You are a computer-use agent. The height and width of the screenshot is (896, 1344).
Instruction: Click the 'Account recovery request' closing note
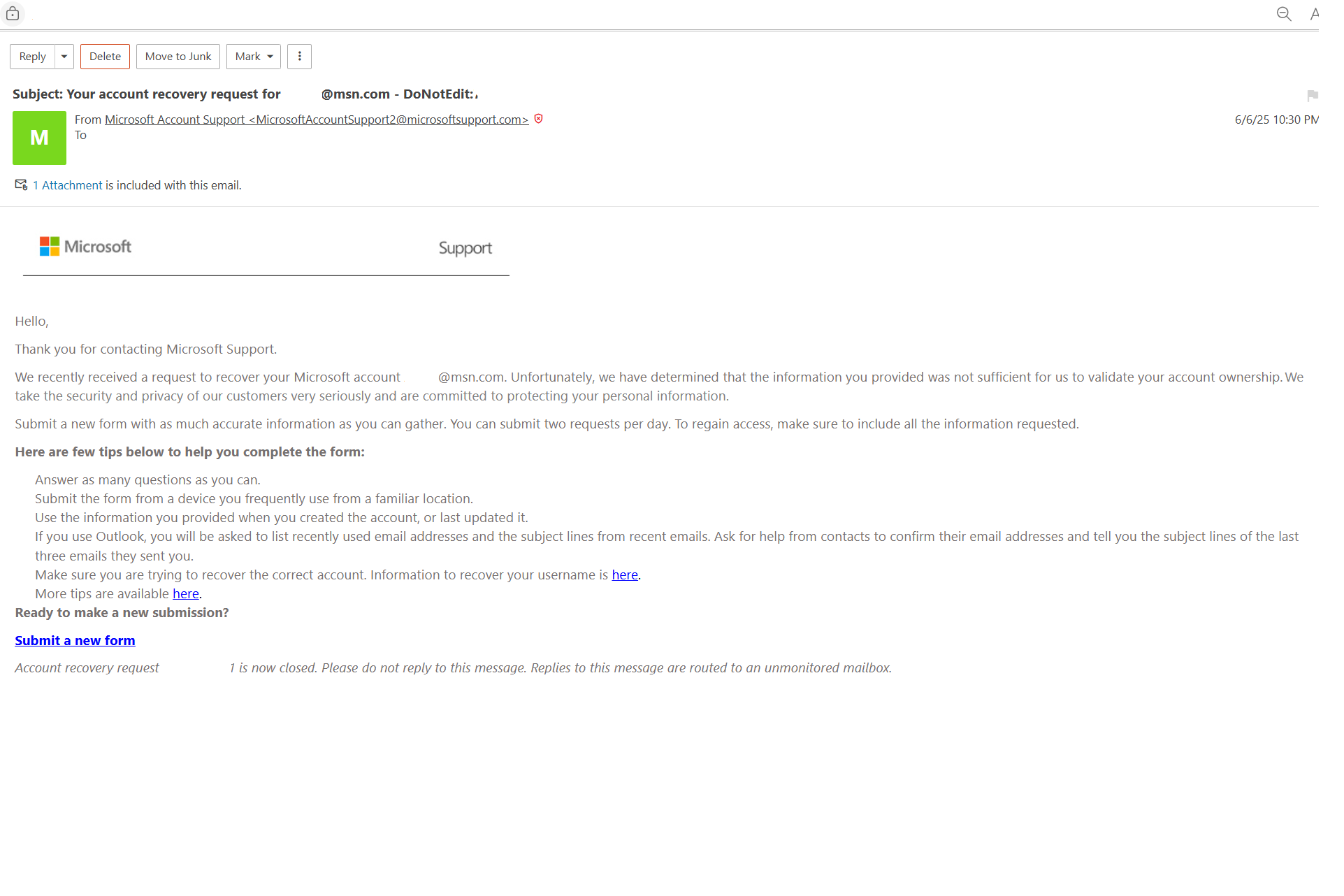click(453, 667)
